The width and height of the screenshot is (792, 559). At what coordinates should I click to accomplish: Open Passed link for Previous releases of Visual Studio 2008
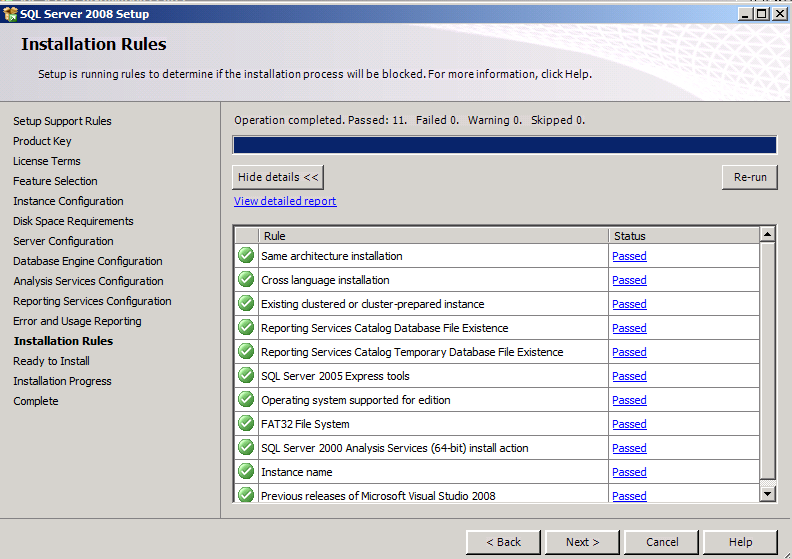[629, 496]
